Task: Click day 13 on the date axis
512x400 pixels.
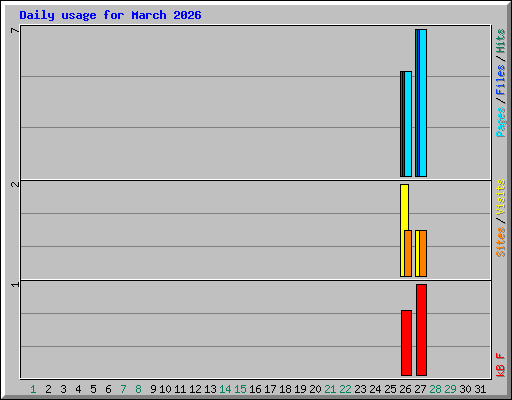Action: (210, 389)
